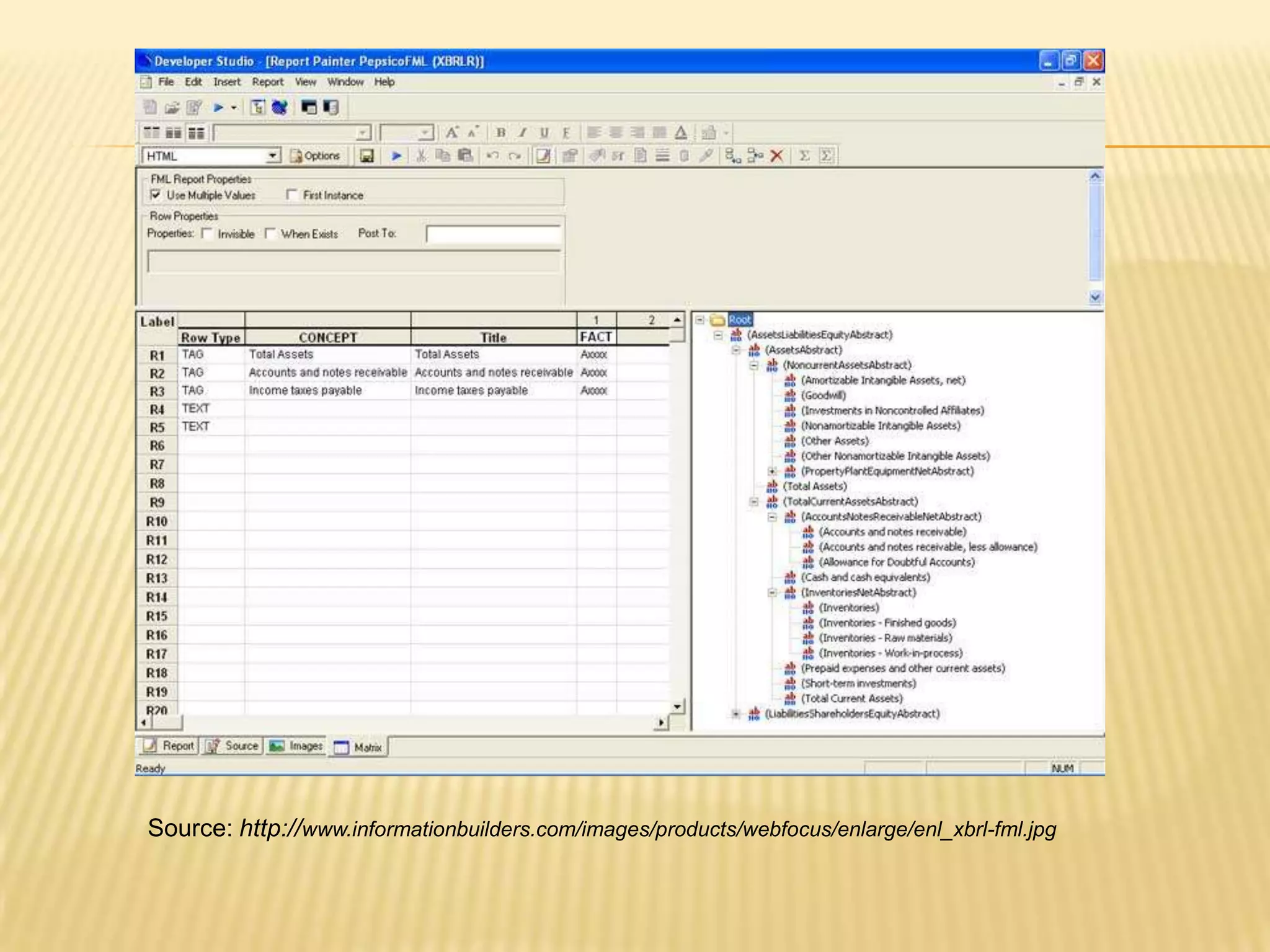Collapse the InventoriesNetAbstract tree node
The height and width of the screenshot is (952, 1270).
click(x=772, y=593)
